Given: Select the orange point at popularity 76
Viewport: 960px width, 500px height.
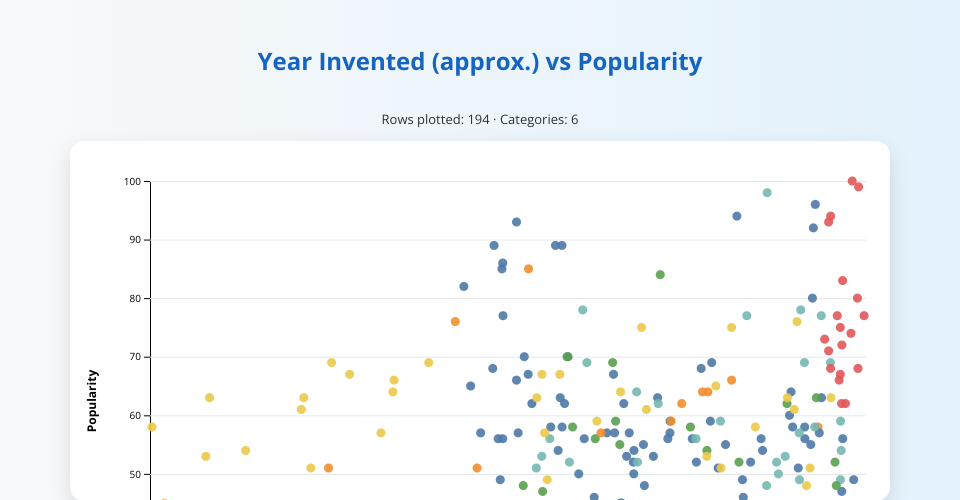Looking at the screenshot, I should [455, 322].
